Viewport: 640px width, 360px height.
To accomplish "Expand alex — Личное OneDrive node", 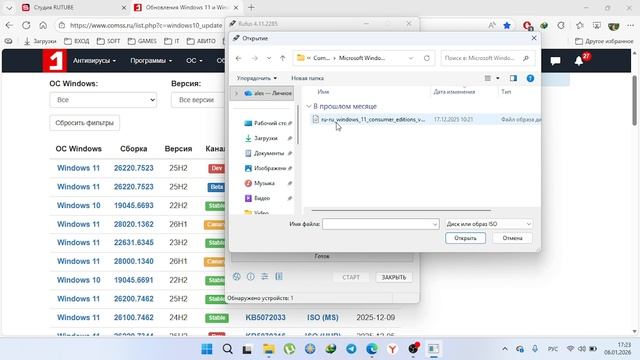I will [x=236, y=93].
